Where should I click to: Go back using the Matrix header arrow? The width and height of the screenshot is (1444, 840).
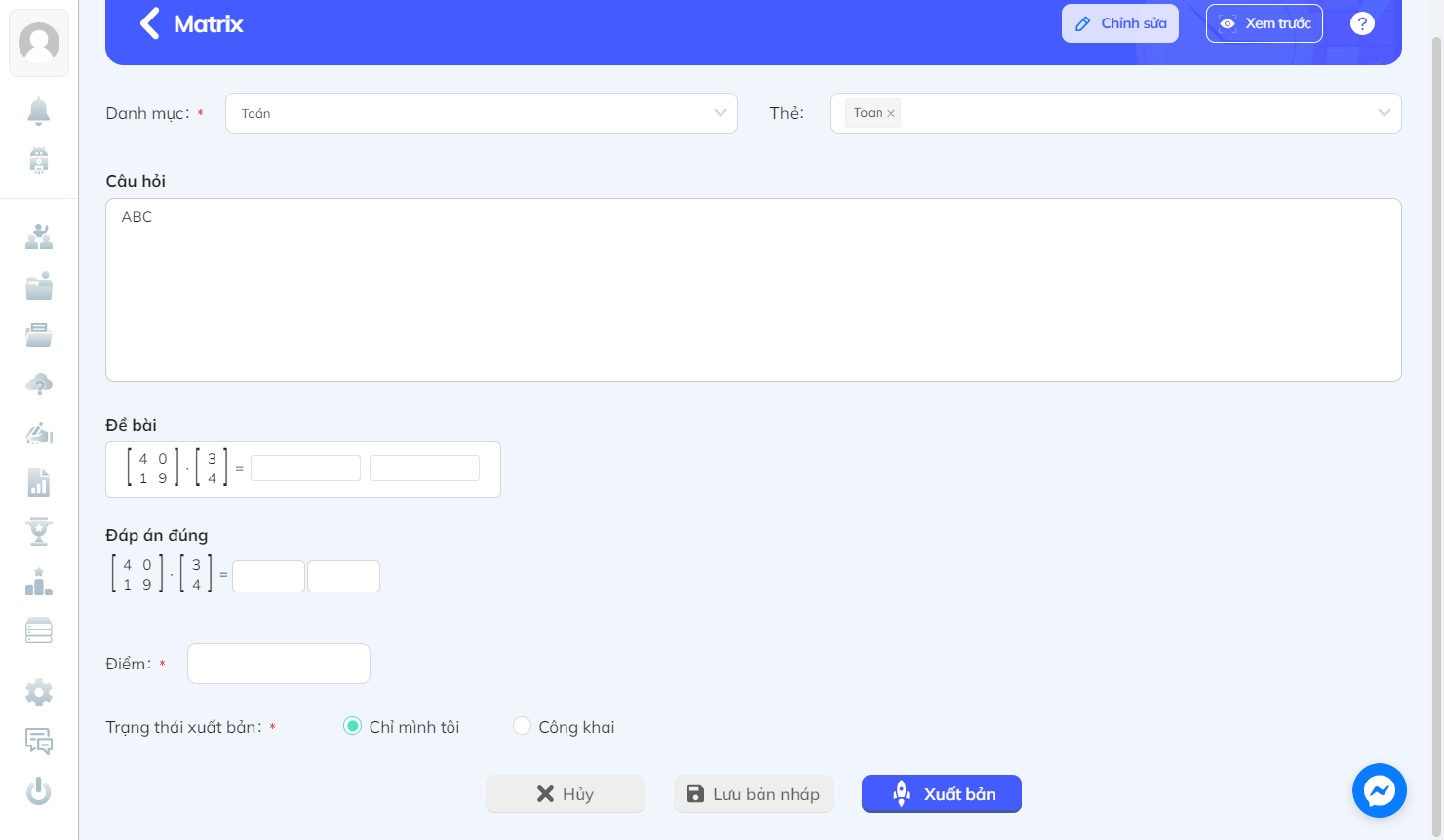(x=149, y=23)
